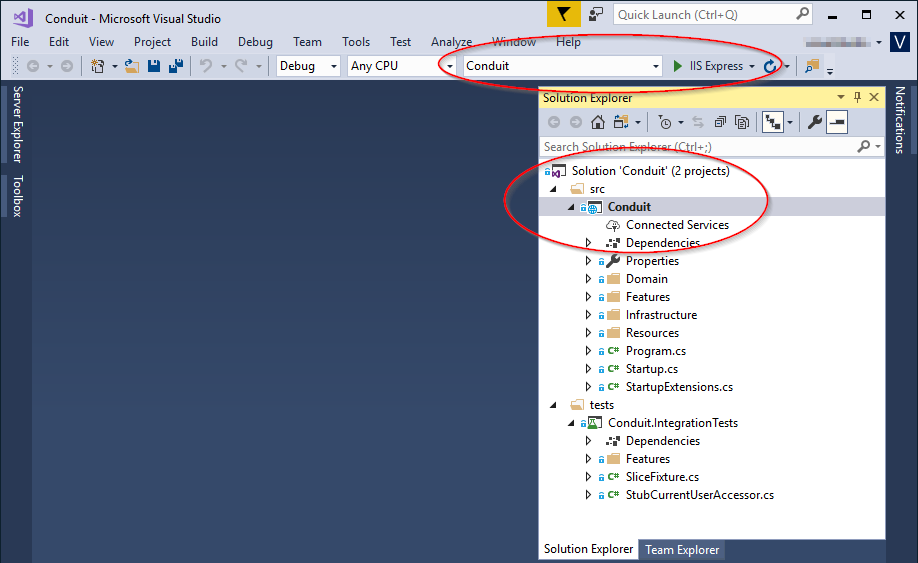Click the Navigate Backward toolbar icon

[x=33, y=66]
